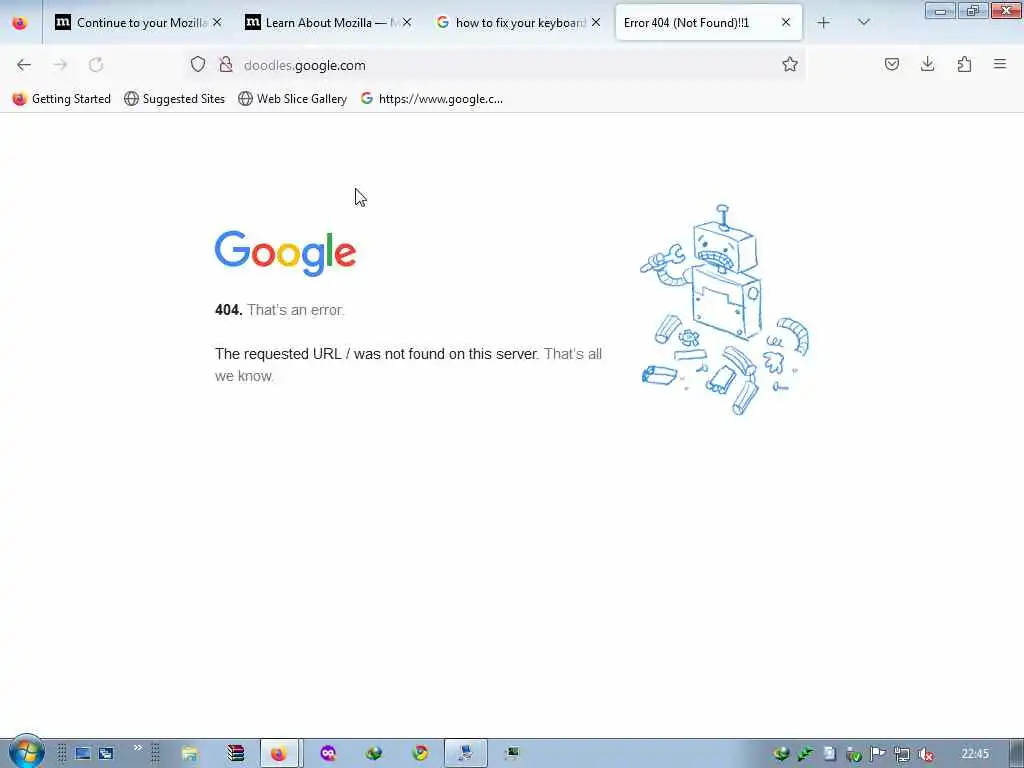Click the taskbar clock showing 22:45
The height and width of the screenshot is (768, 1024).
coord(975,754)
